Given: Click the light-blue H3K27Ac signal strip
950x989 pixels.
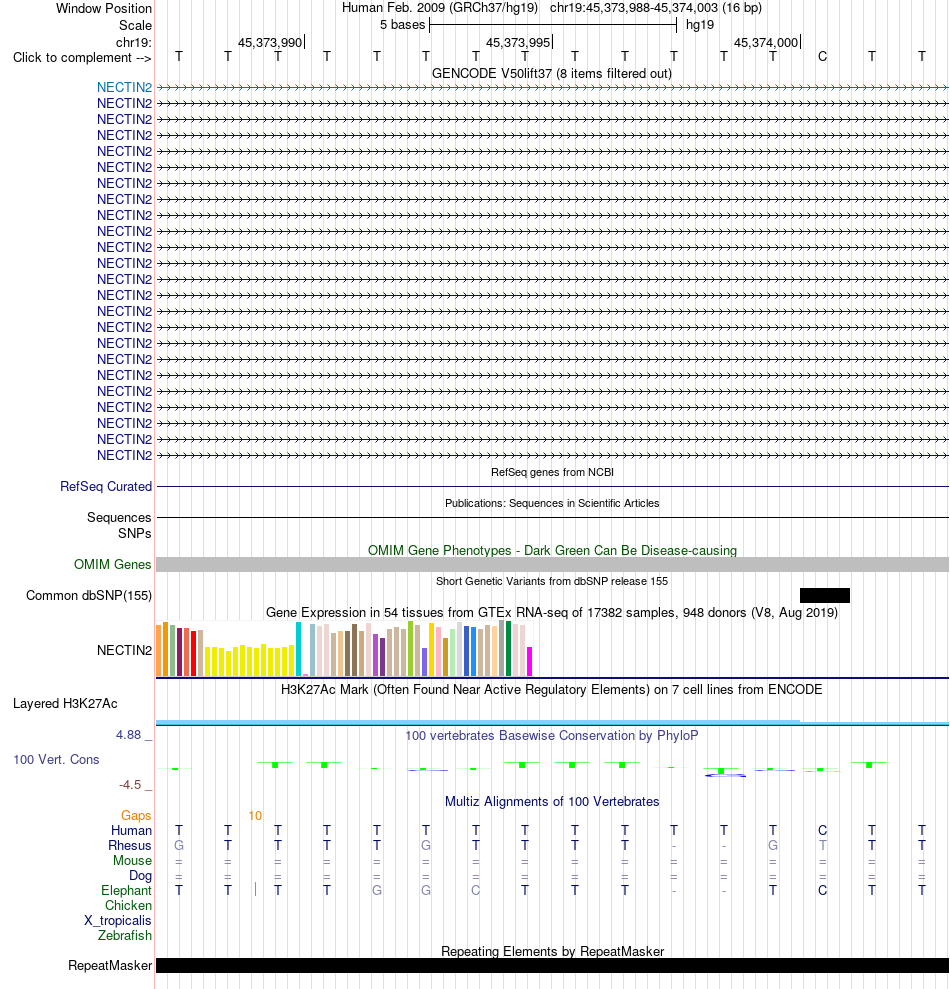Looking at the screenshot, I should coord(552,722).
